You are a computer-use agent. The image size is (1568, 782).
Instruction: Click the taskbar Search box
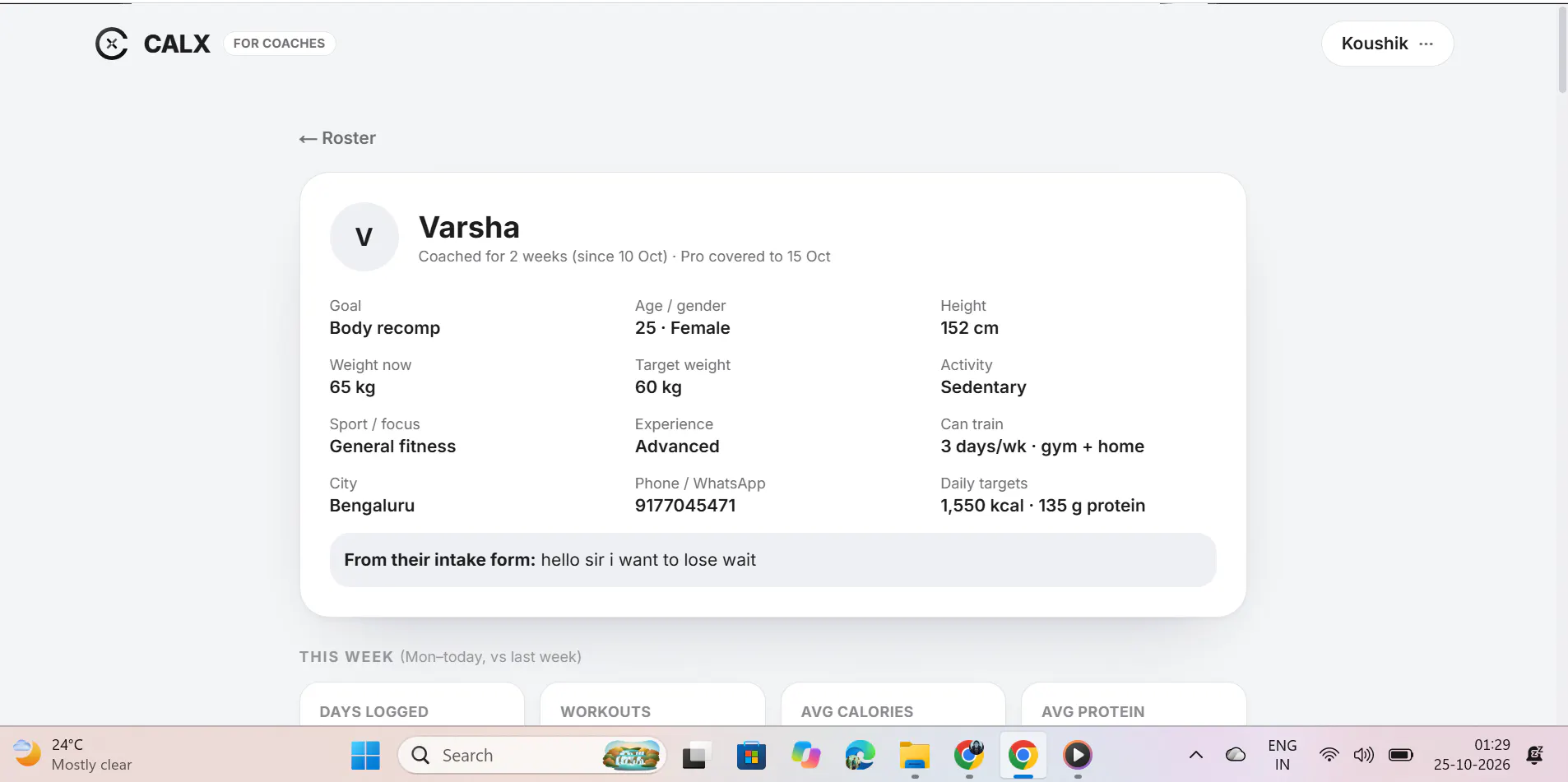click(531, 755)
